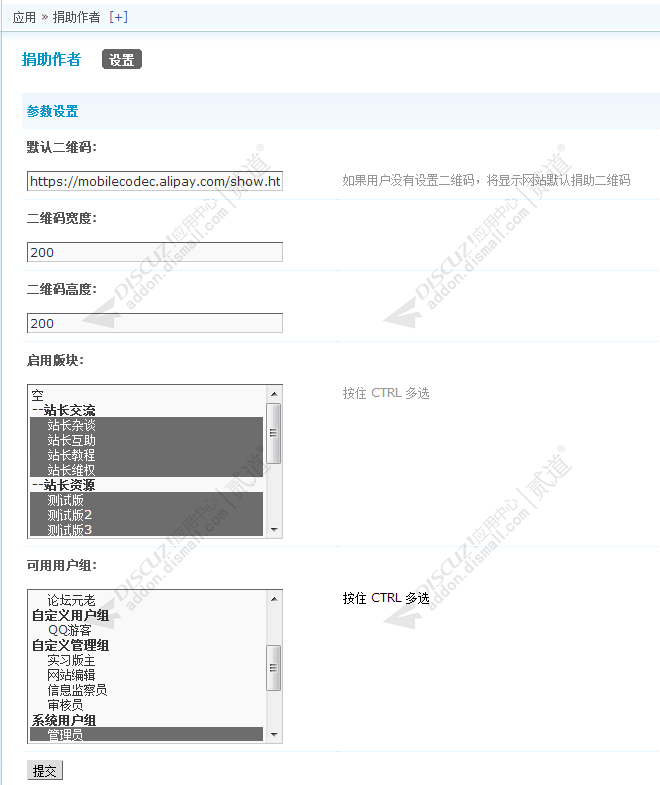660x785 pixels.
Task: Select 站长交流 group in forum list
Action: pos(146,410)
